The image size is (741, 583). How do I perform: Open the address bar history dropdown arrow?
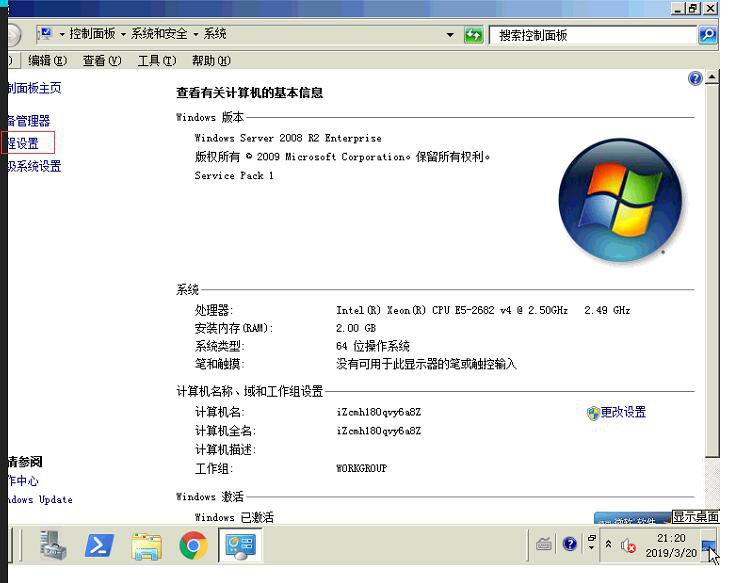click(x=450, y=35)
